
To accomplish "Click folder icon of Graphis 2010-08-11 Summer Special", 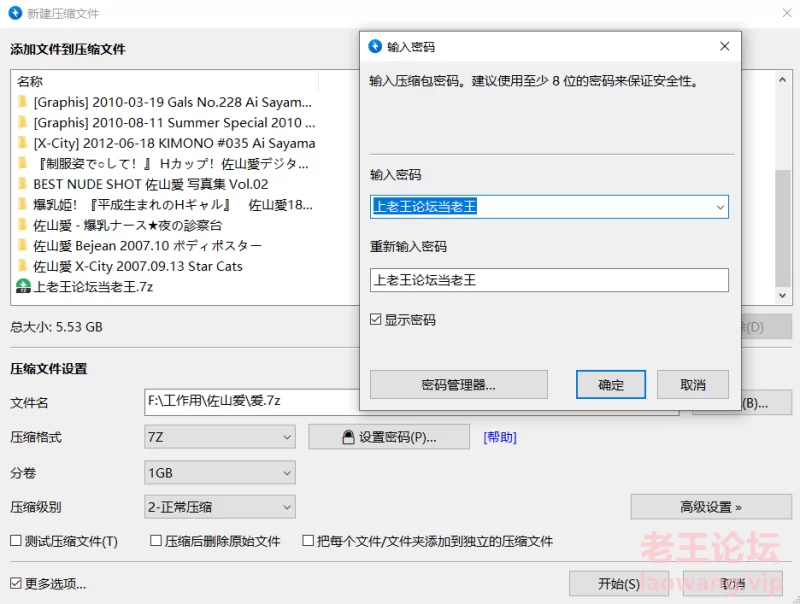I will [x=22, y=123].
